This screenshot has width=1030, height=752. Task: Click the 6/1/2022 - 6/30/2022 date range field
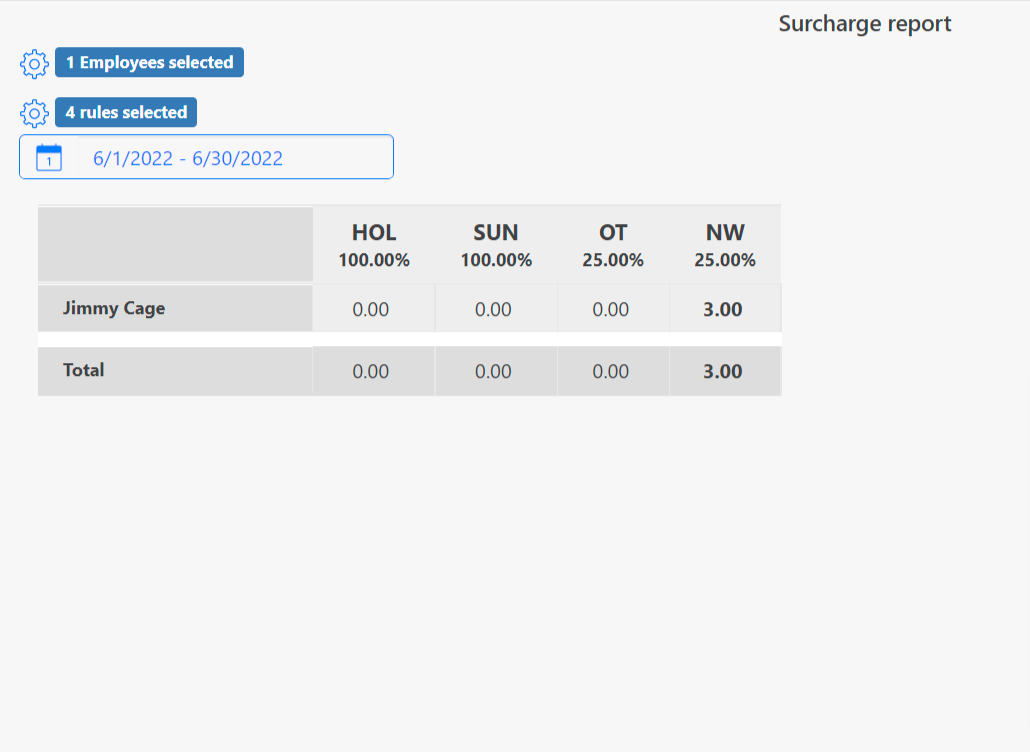click(x=188, y=158)
